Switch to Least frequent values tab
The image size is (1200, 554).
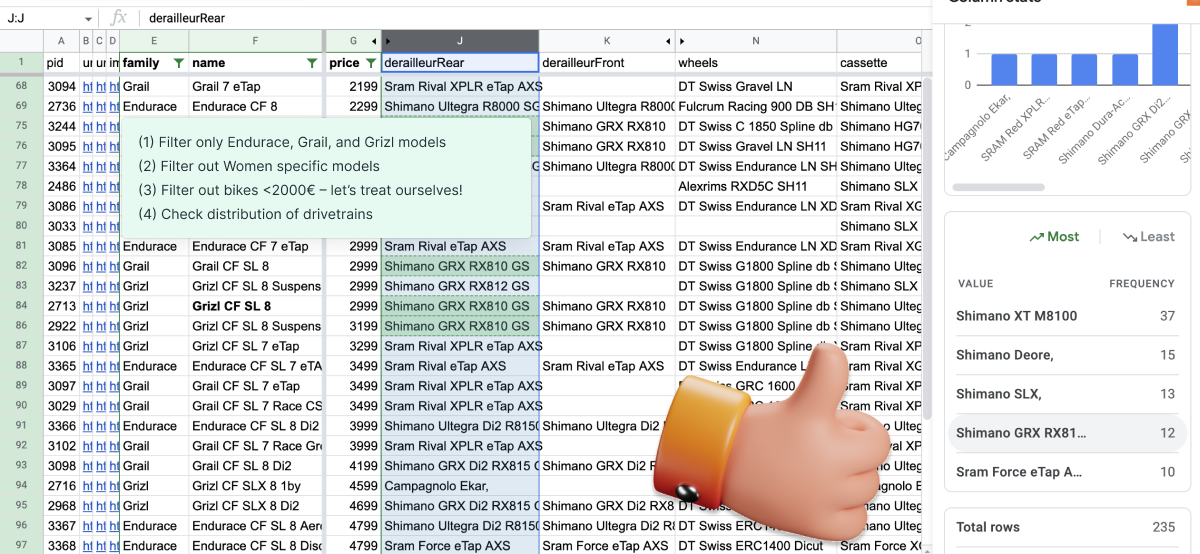pos(1148,237)
